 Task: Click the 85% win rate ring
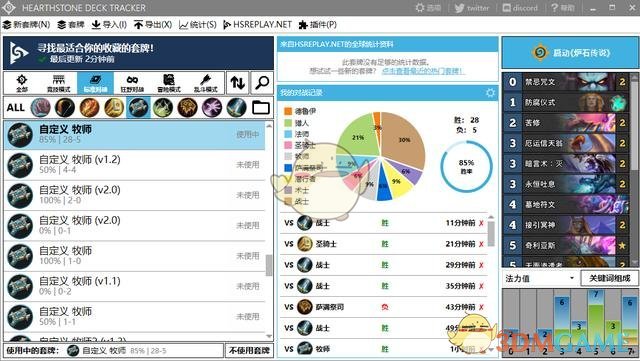(466, 166)
